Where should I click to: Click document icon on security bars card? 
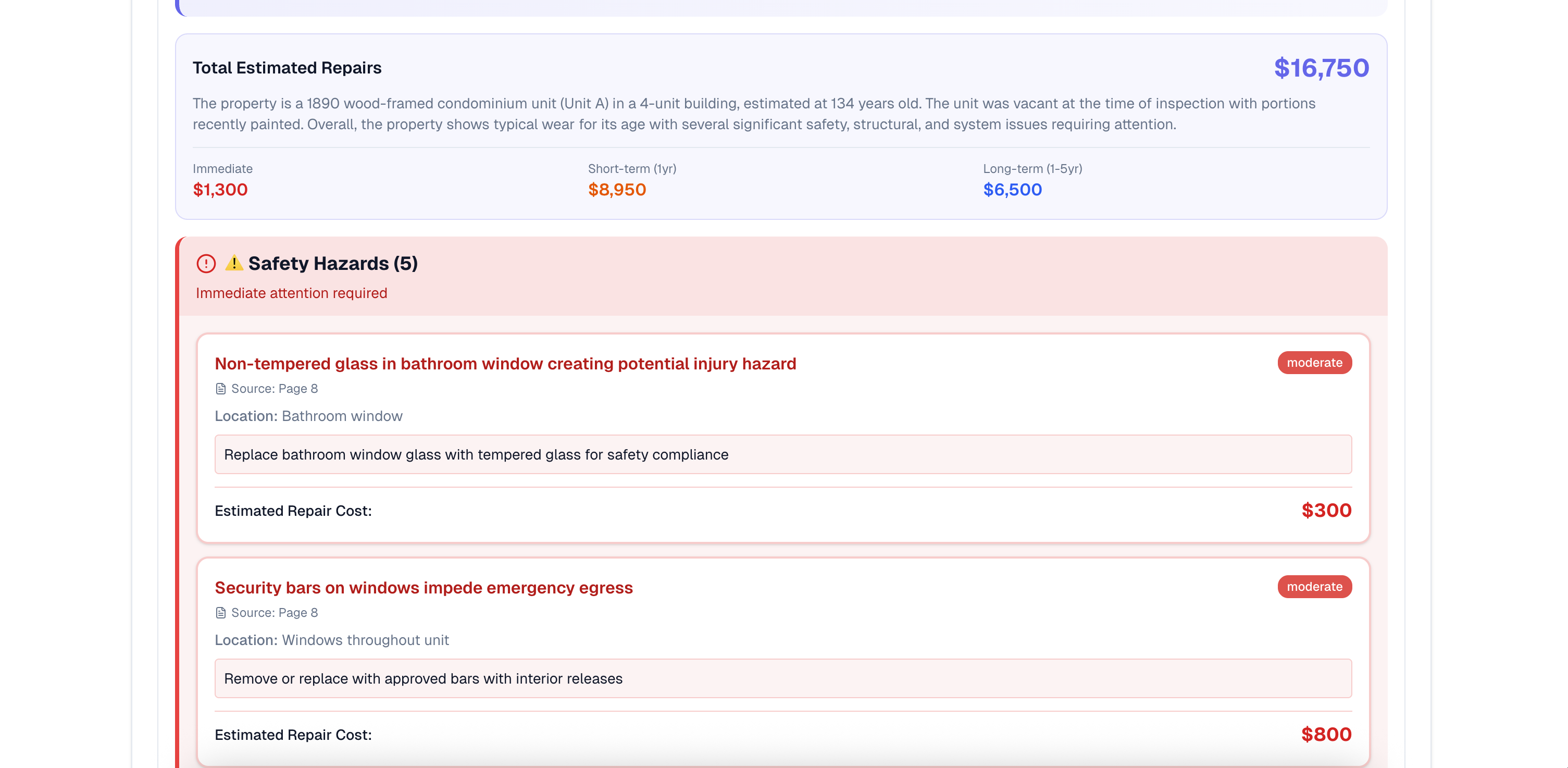pos(220,613)
